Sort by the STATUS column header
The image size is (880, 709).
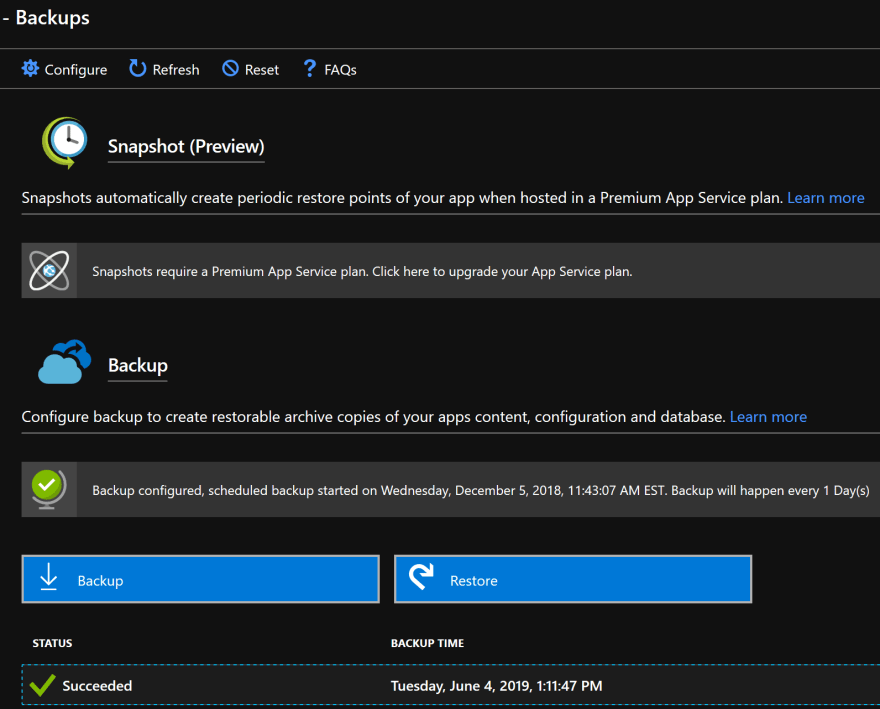pos(52,643)
